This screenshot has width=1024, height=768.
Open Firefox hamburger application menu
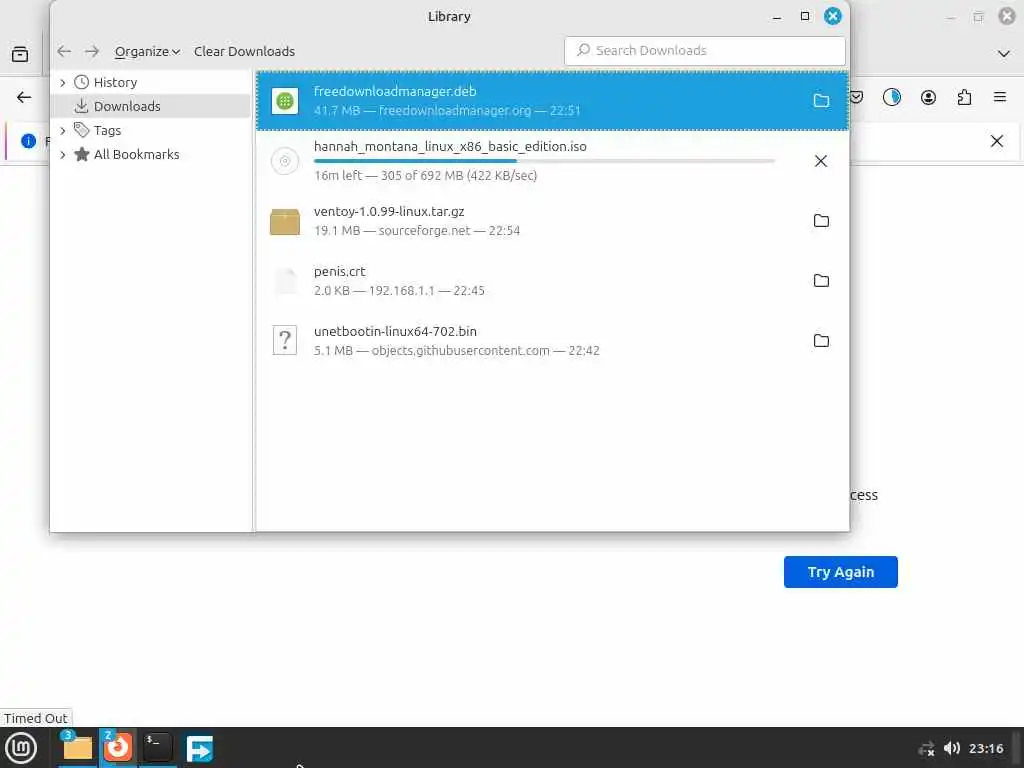pos(1000,97)
